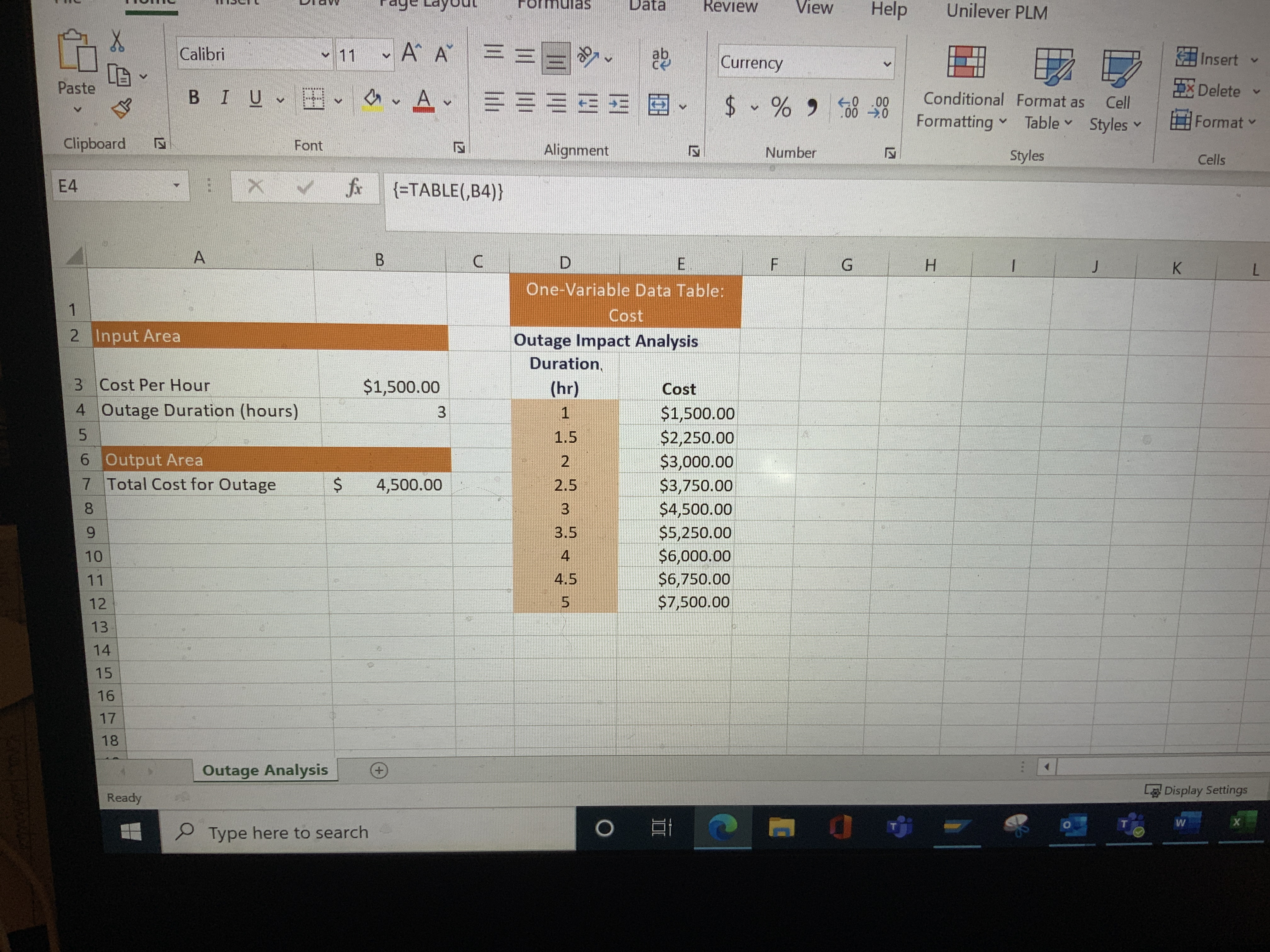The height and width of the screenshot is (952, 1270).
Task: Open the Number Format dropdown showing Currency
Action: tap(804, 63)
